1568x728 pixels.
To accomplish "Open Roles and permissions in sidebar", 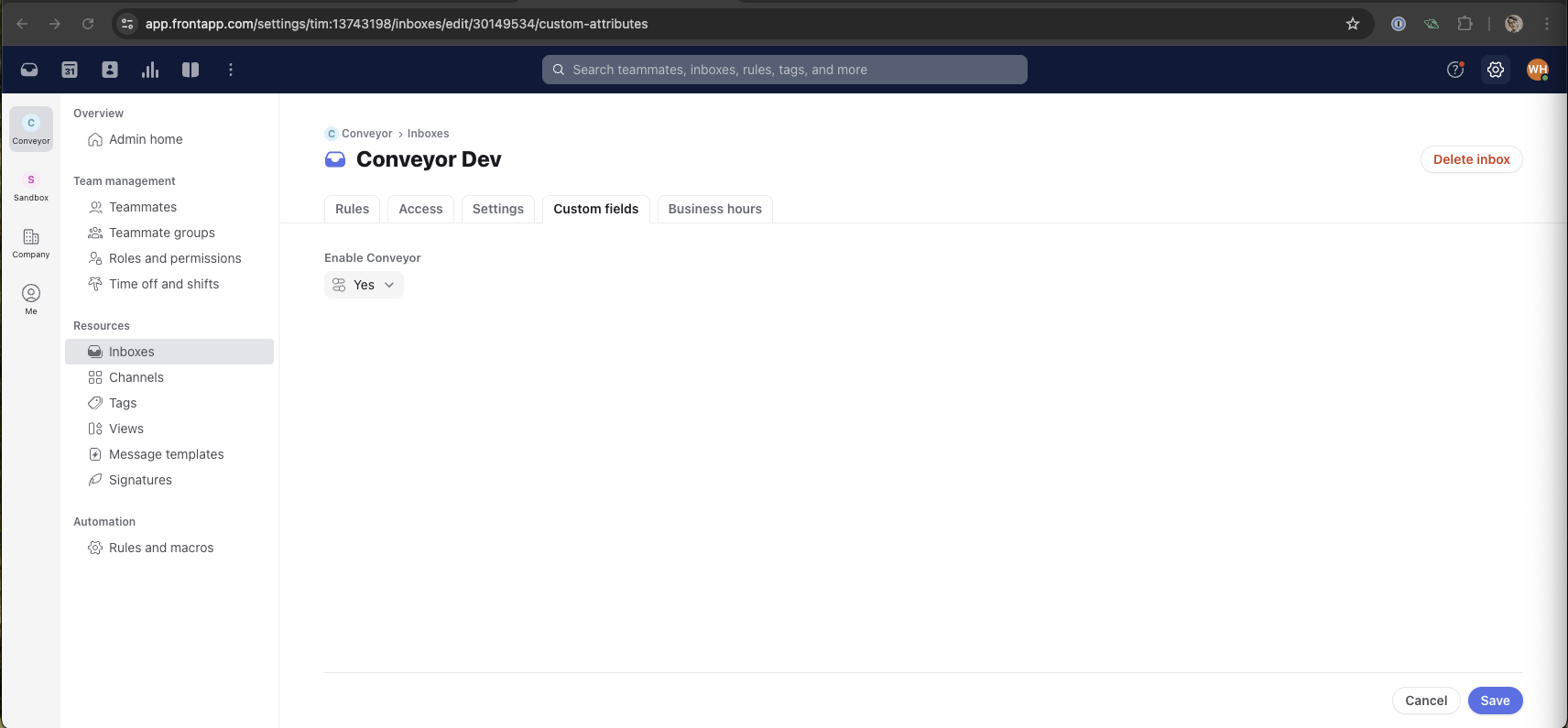I will tap(169, 258).
